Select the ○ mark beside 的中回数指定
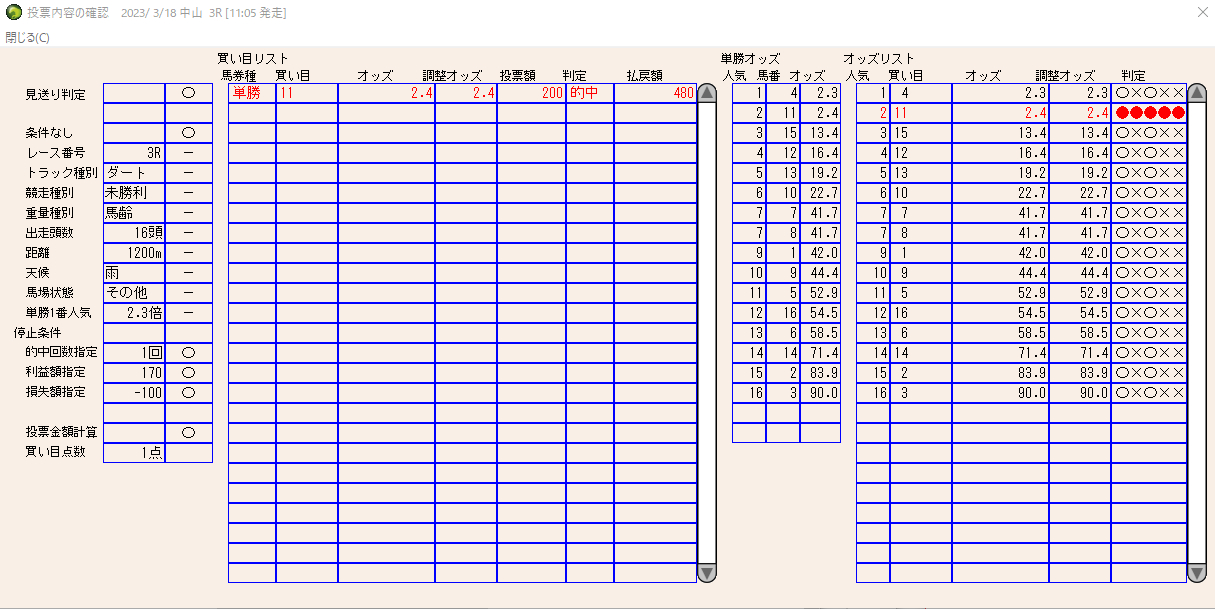The width and height of the screenshot is (1215, 609). [188, 353]
